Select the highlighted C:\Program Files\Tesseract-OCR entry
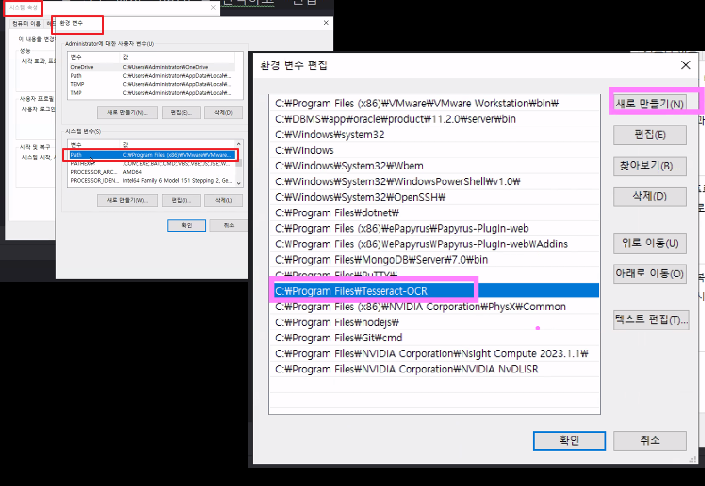The width and height of the screenshot is (705, 486). (x=434, y=291)
